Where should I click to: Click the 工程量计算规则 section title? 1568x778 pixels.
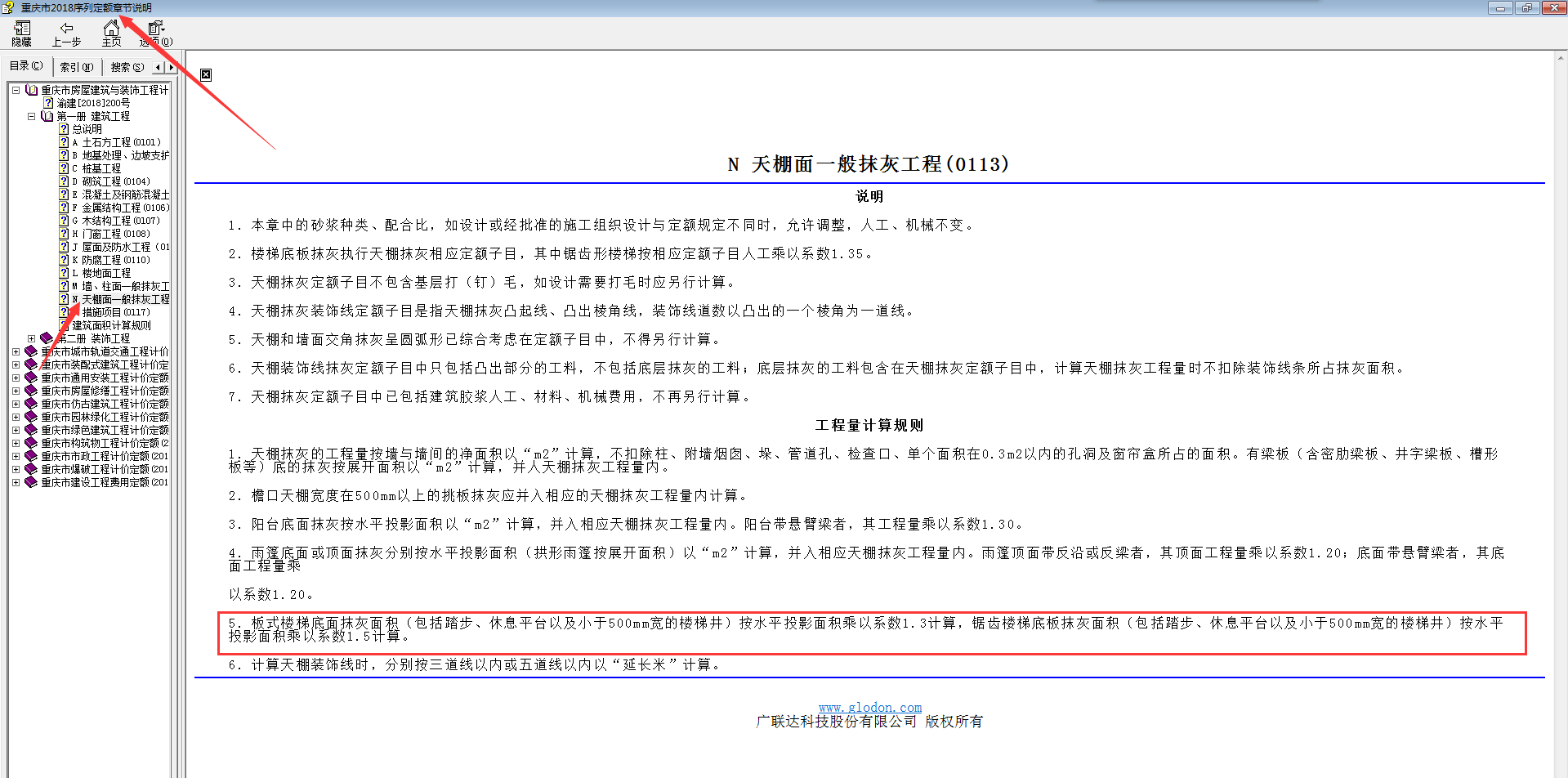pyautogui.click(x=869, y=425)
